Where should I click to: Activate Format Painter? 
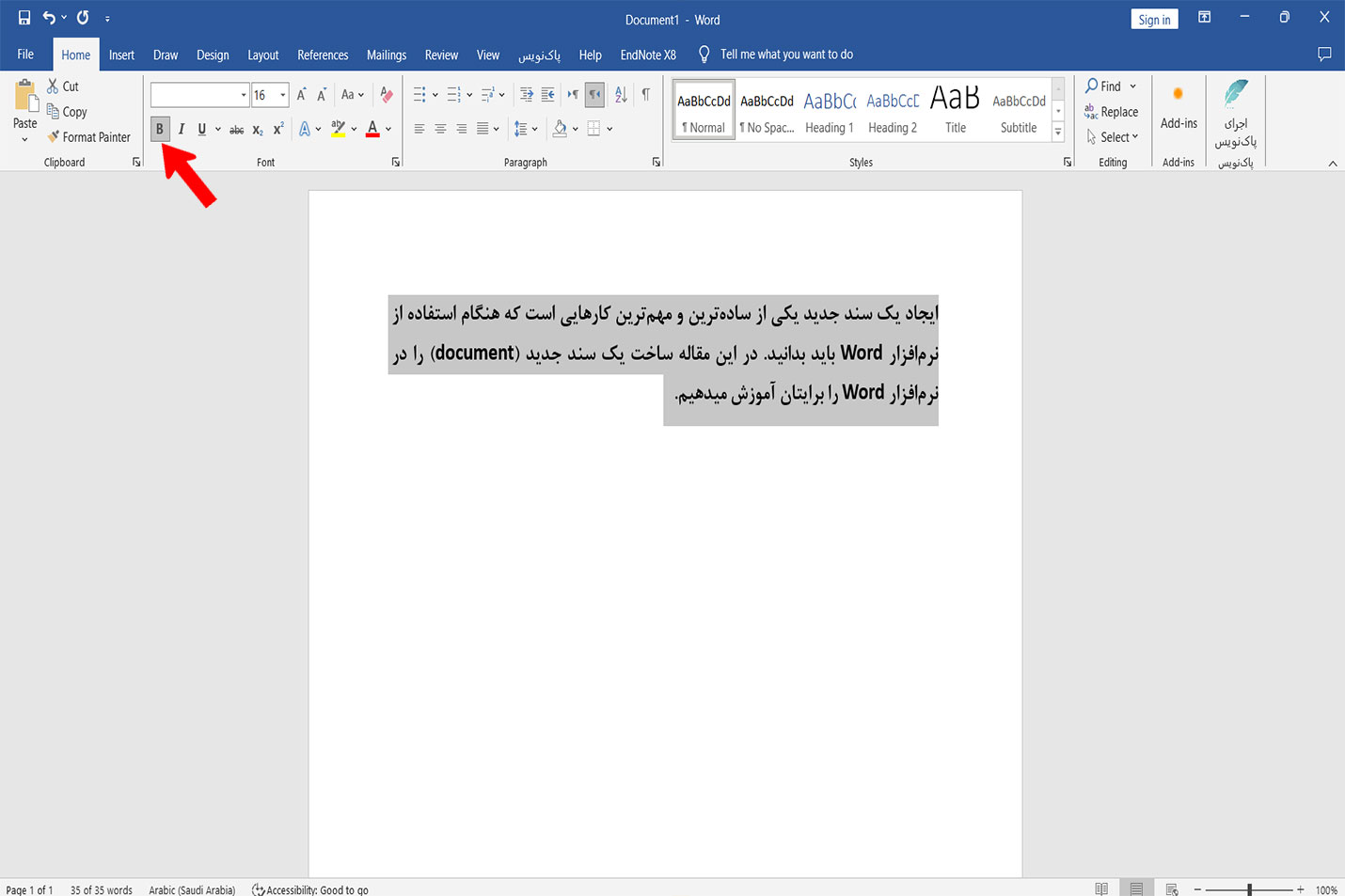pyautogui.click(x=88, y=137)
